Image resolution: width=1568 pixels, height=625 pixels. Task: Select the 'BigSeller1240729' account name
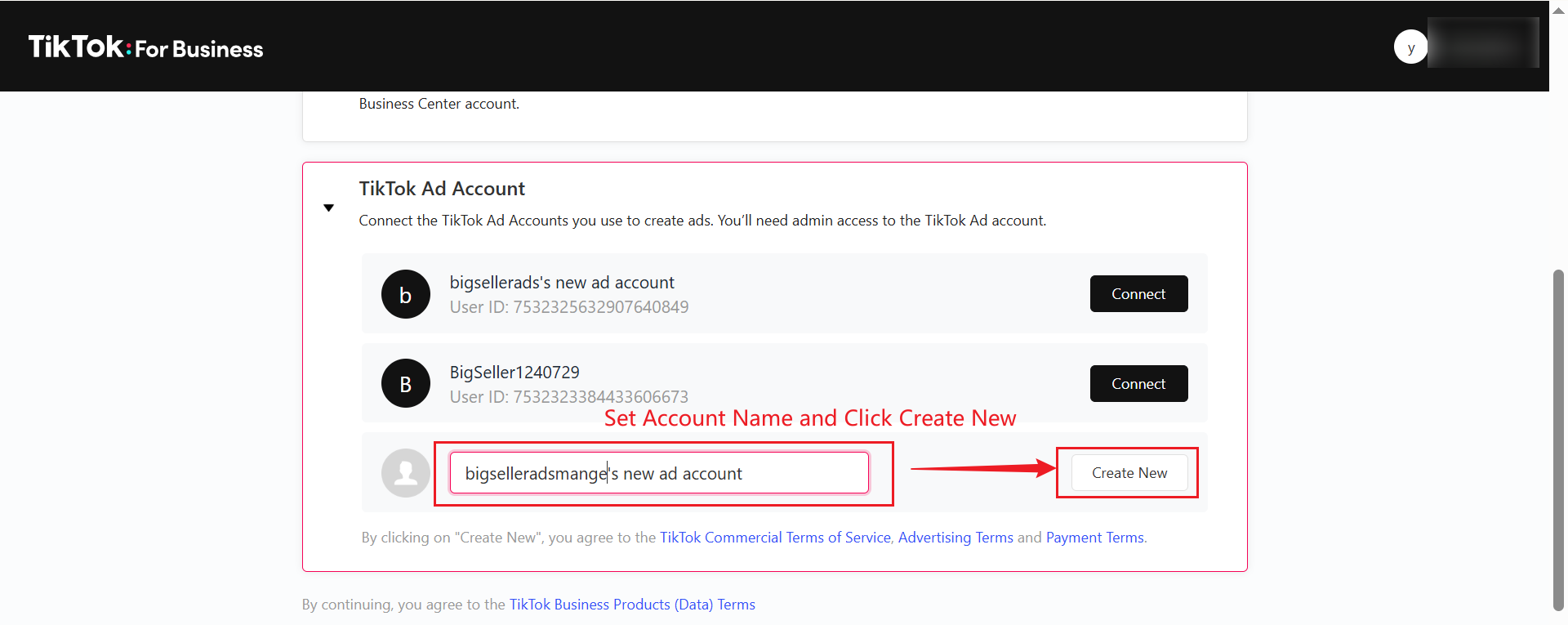click(514, 373)
